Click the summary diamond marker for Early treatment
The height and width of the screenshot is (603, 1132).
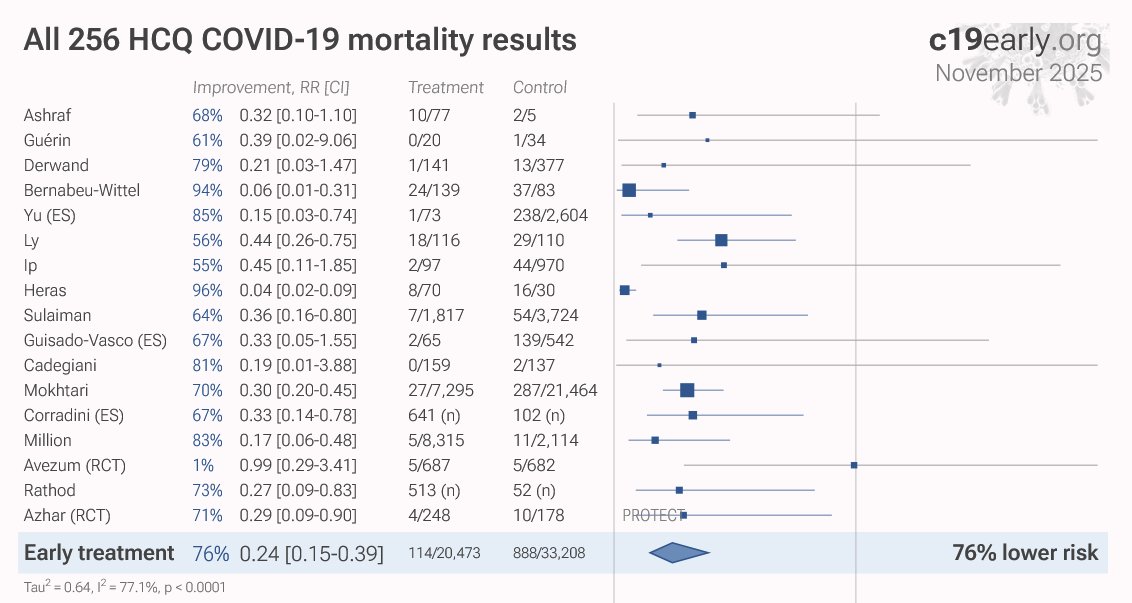coord(679,553)
